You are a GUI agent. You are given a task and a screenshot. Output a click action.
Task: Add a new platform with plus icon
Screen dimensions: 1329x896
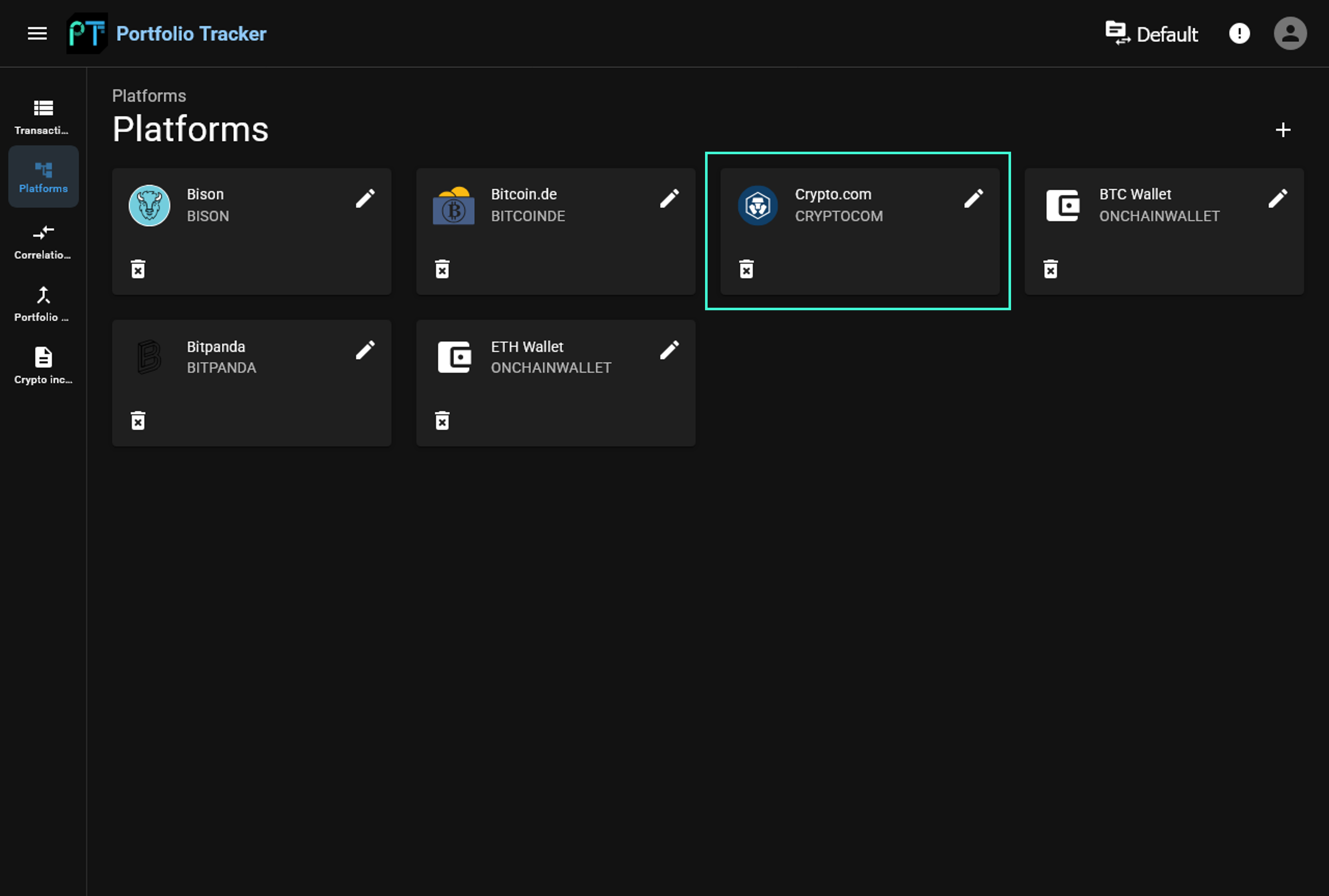pos(1283,130)
